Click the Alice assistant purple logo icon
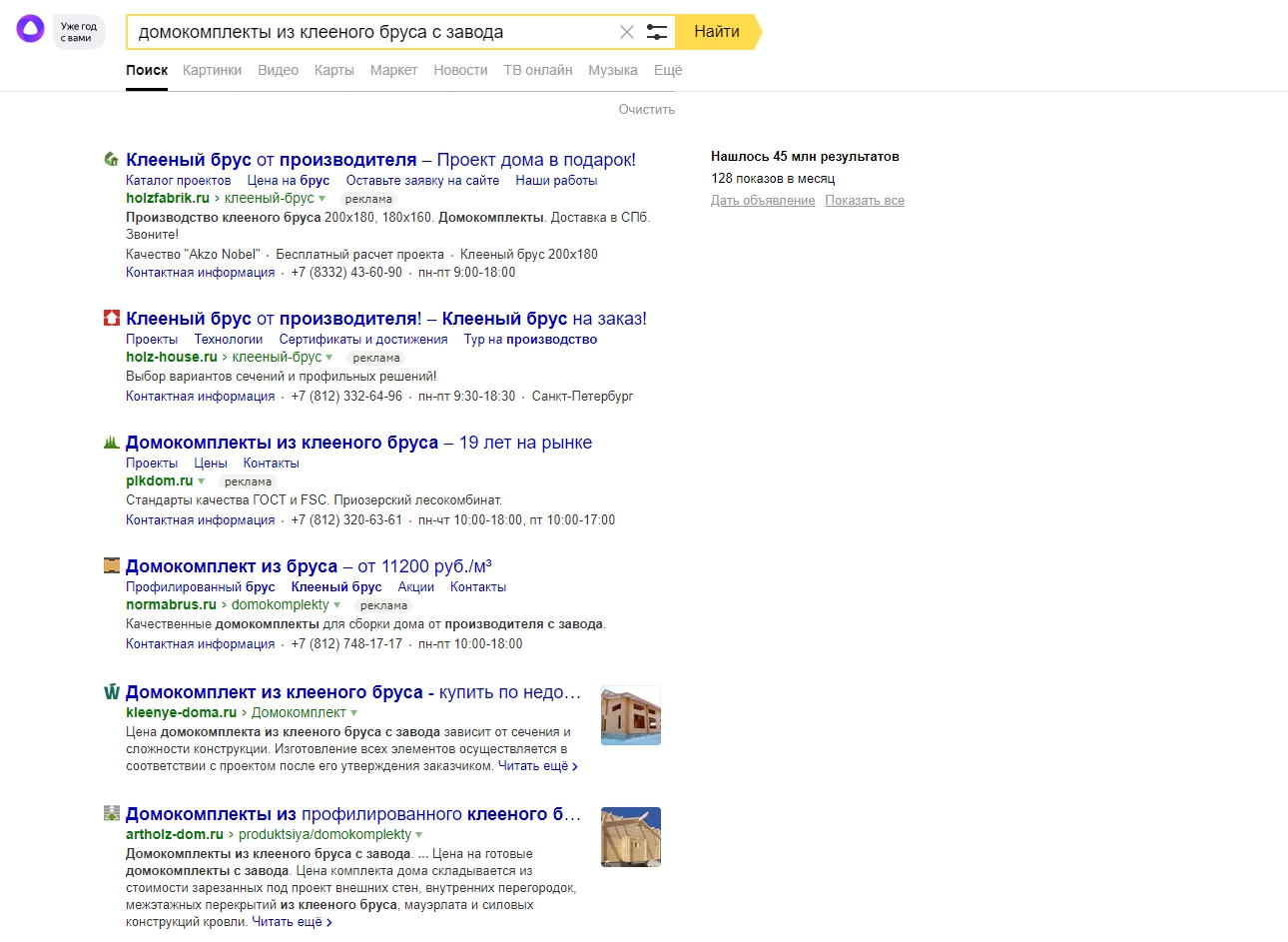1288x942 pixels. coord(31,30)
